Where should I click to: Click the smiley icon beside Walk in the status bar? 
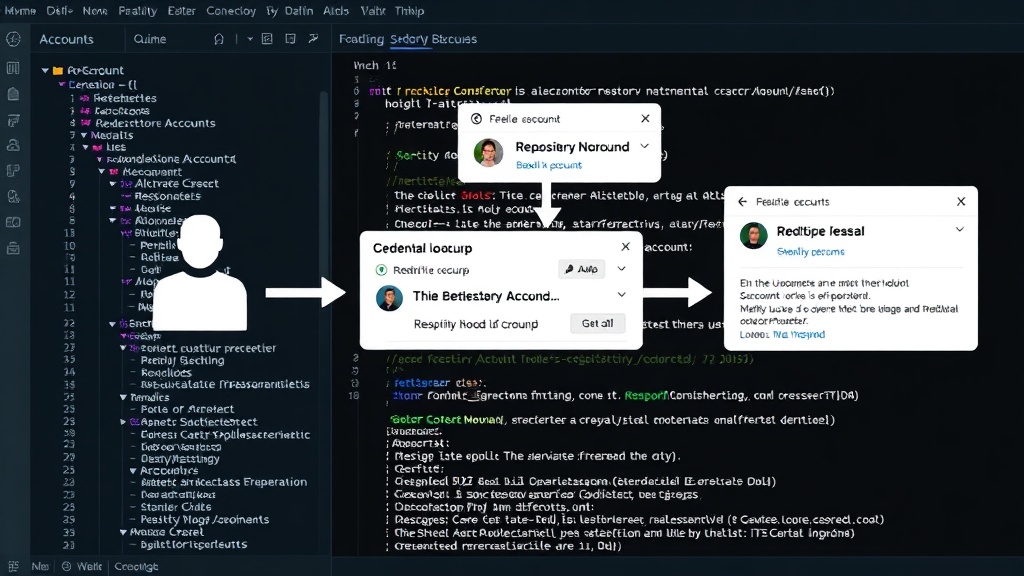tap(66, 566)
